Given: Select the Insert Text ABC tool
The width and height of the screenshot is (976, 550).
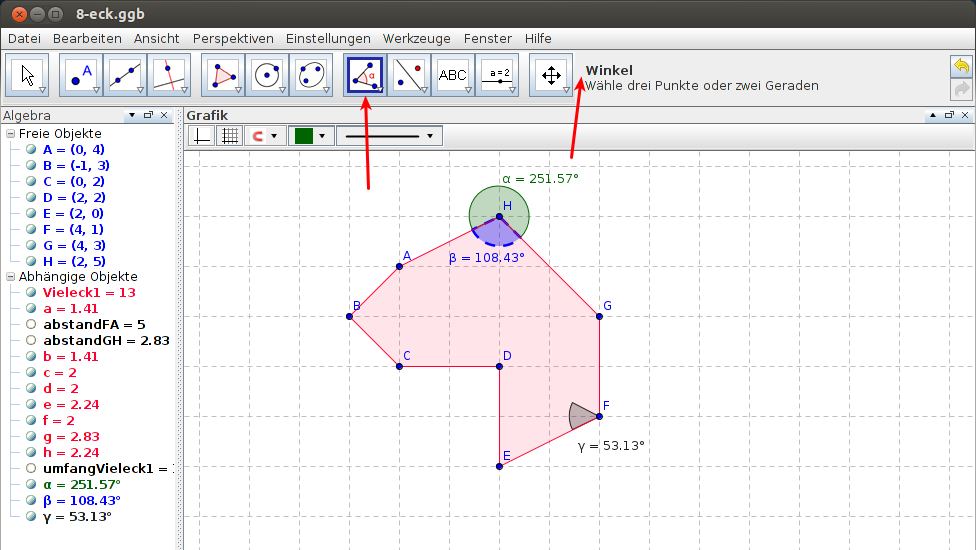Looking at the screenshot, I should point(453,75).
